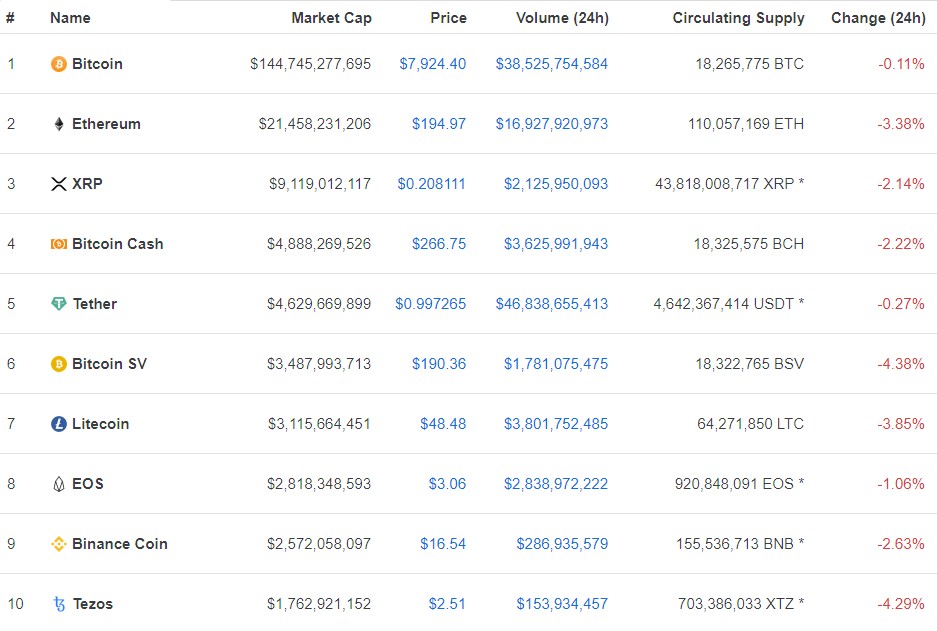This screenshot has height=631, width=937.
Task: Click Binance Coin price $16.54
Action: [x=443, y=544]
